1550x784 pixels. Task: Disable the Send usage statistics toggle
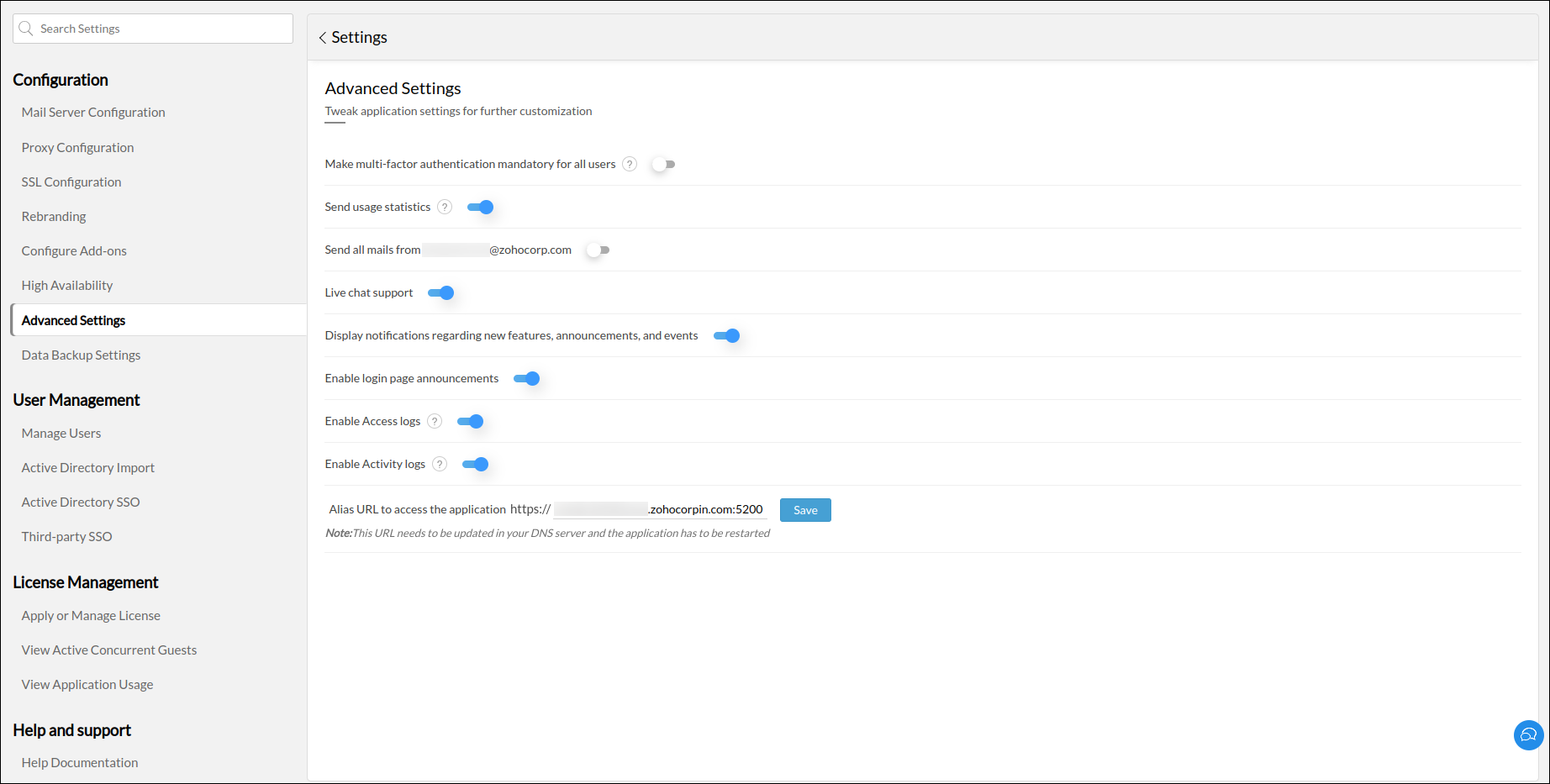click(x=481, y=208)
